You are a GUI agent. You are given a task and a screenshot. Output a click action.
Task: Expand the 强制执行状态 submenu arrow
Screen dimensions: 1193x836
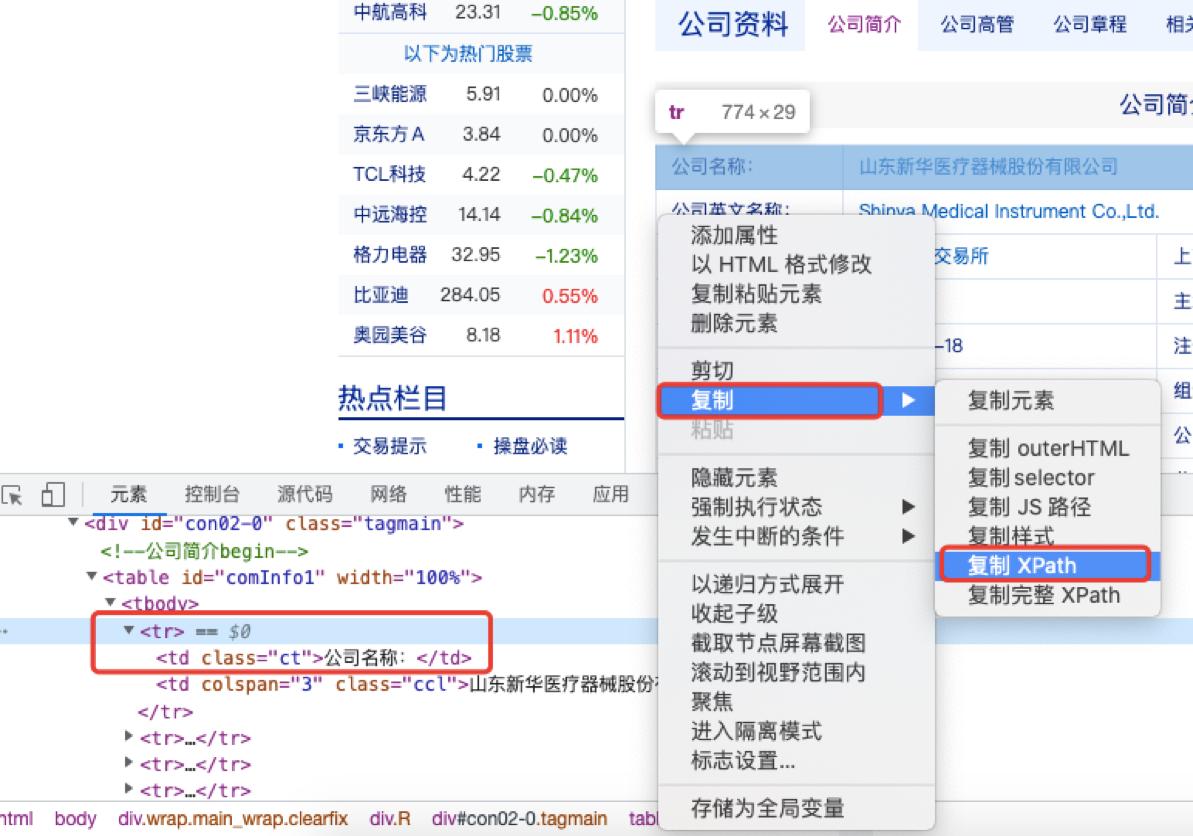pos(907,507)
